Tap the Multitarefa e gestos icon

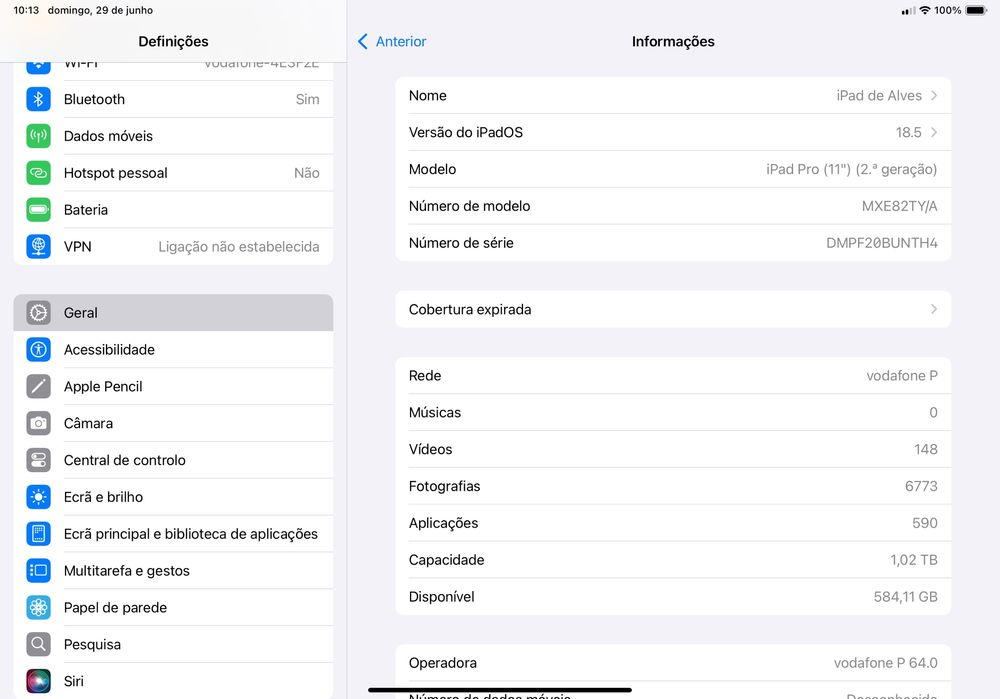coord(38,571)
